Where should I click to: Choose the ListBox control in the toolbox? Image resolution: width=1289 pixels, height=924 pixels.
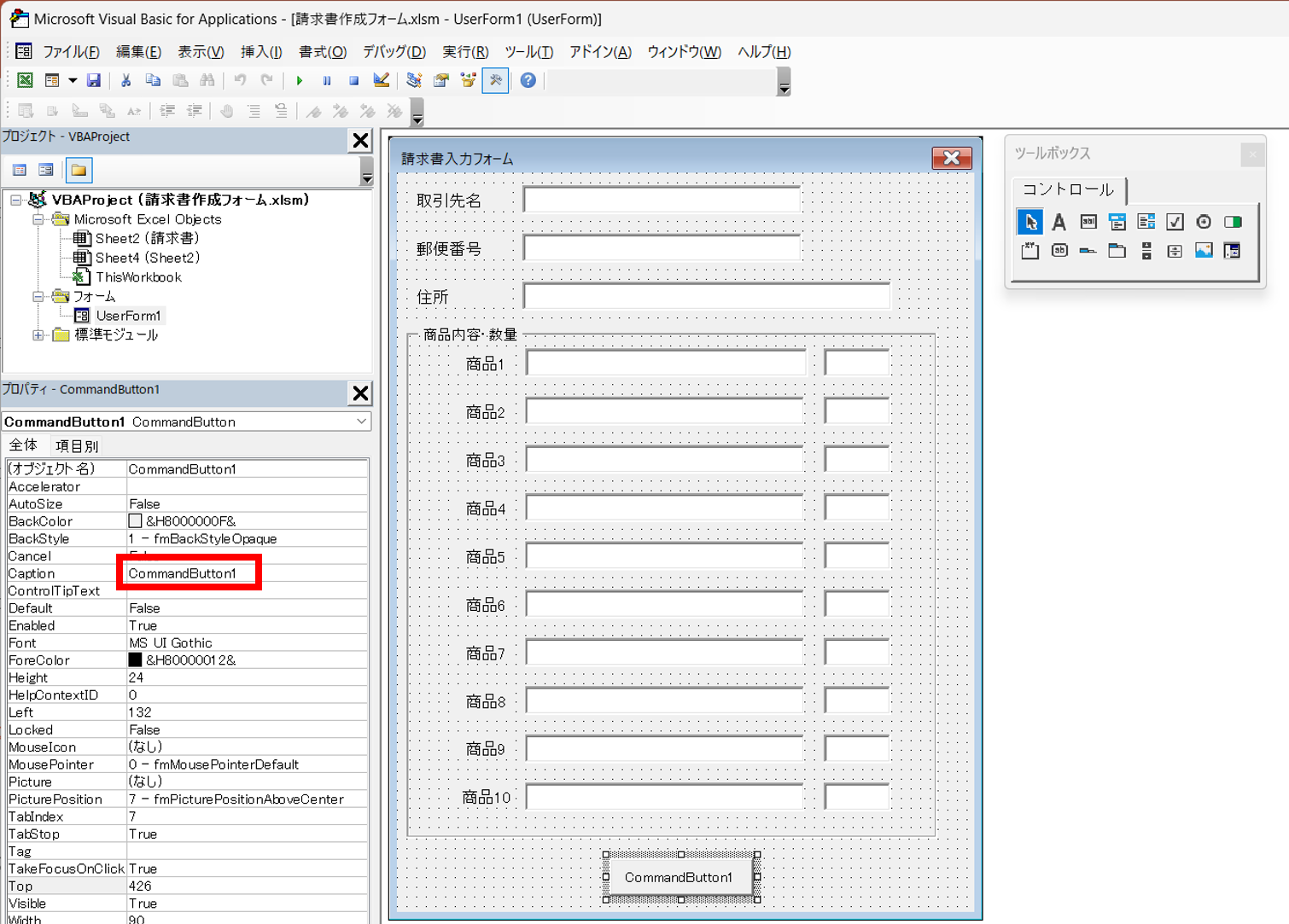click(1146, 222)
